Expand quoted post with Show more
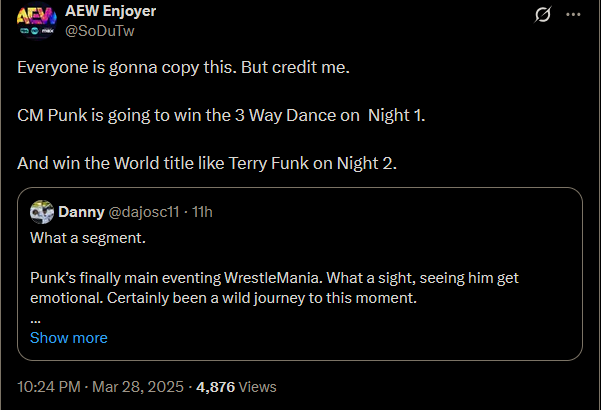 click(x=68, y=338)
